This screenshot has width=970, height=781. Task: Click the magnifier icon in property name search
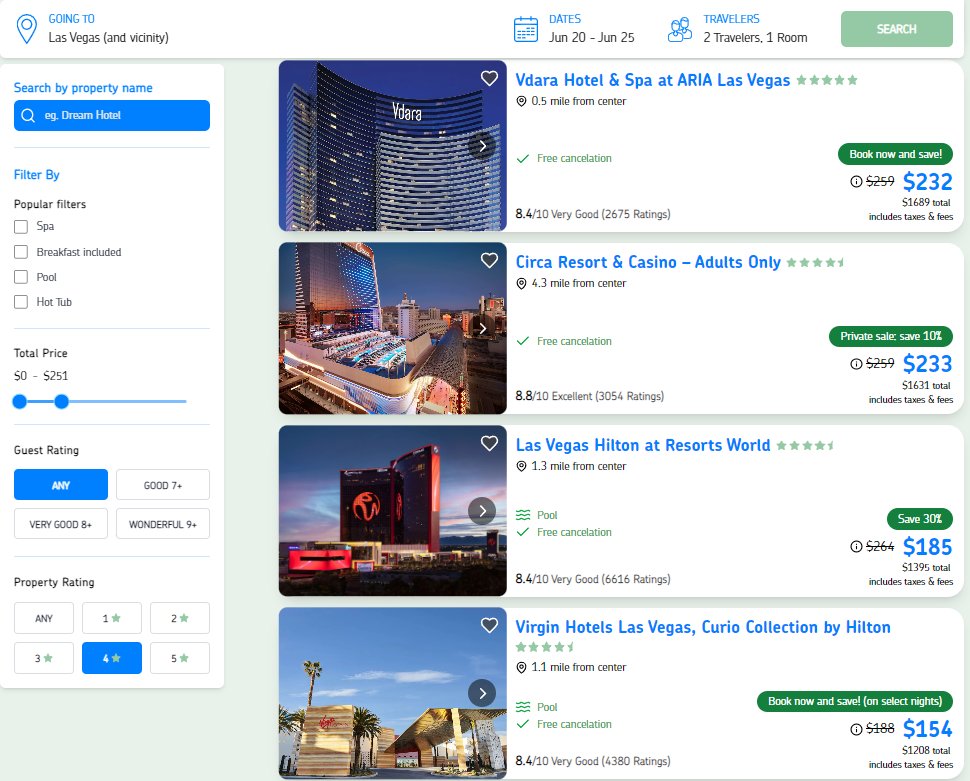pos(28,115)
